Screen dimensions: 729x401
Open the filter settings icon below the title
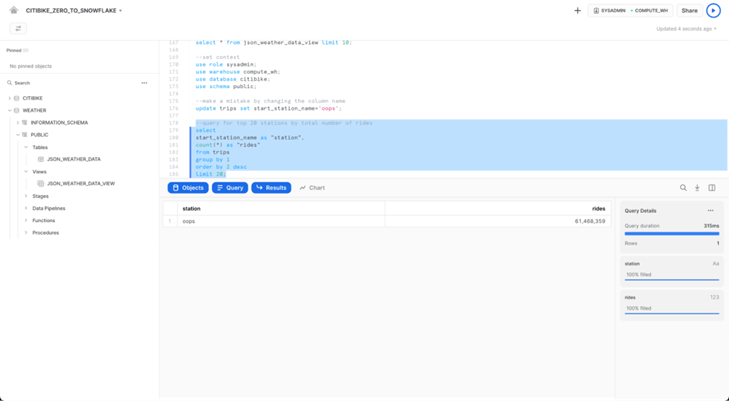[18, 29]
